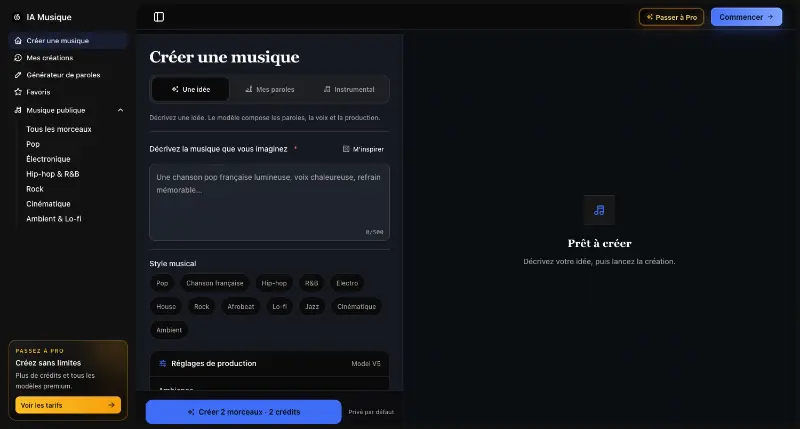
Task: Select the Jazz style chip
Action: [x=312, y=307]
